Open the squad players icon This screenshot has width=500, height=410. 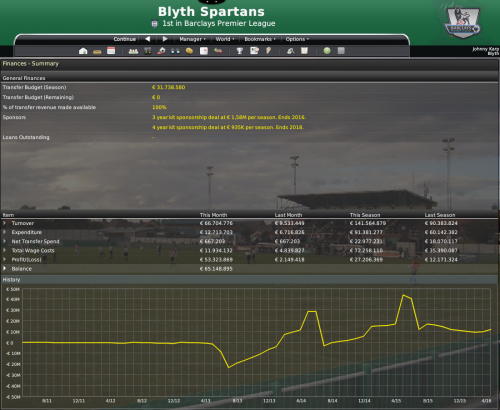[133, 51]
